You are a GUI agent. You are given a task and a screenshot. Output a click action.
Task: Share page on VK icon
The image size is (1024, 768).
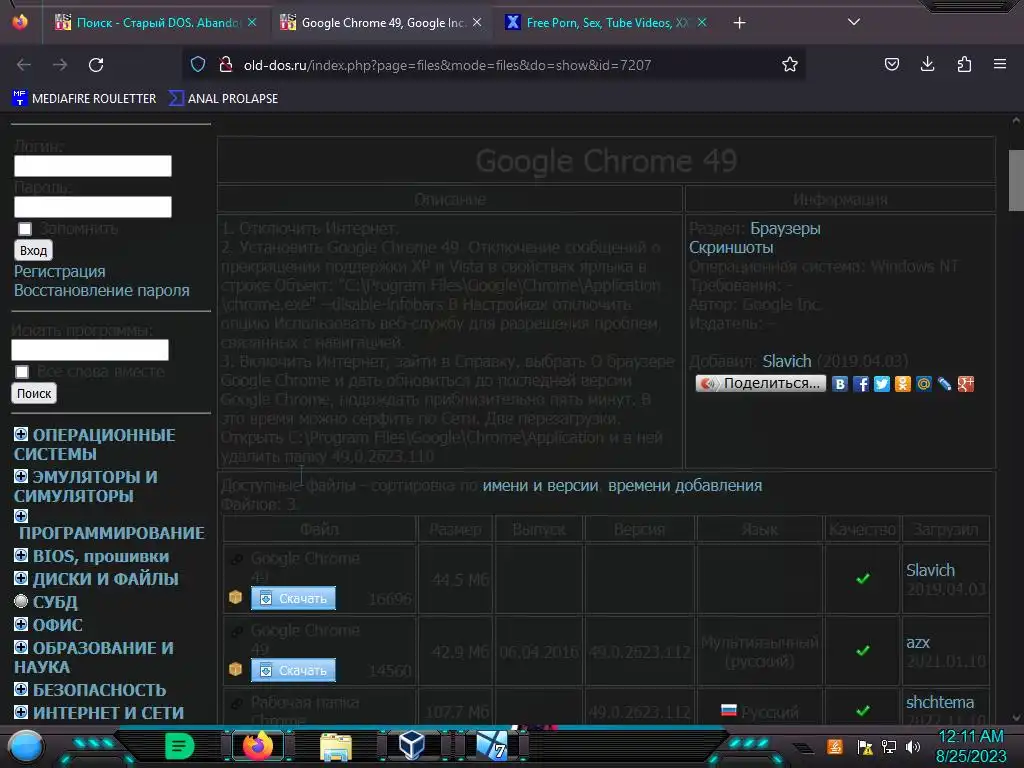[x=840, y=384]
